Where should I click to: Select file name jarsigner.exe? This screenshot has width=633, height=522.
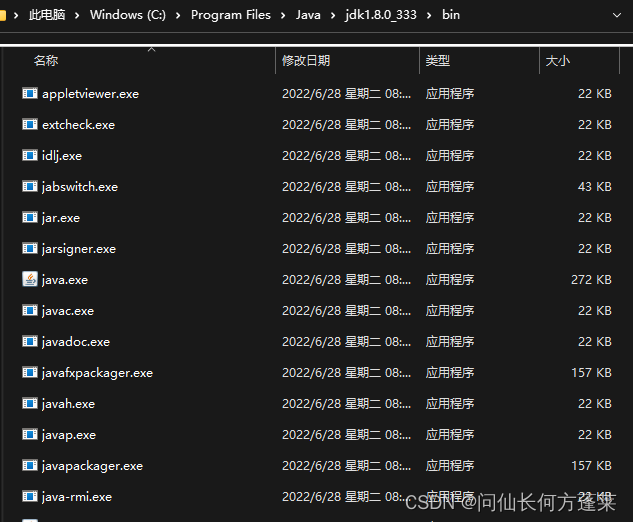79,249
